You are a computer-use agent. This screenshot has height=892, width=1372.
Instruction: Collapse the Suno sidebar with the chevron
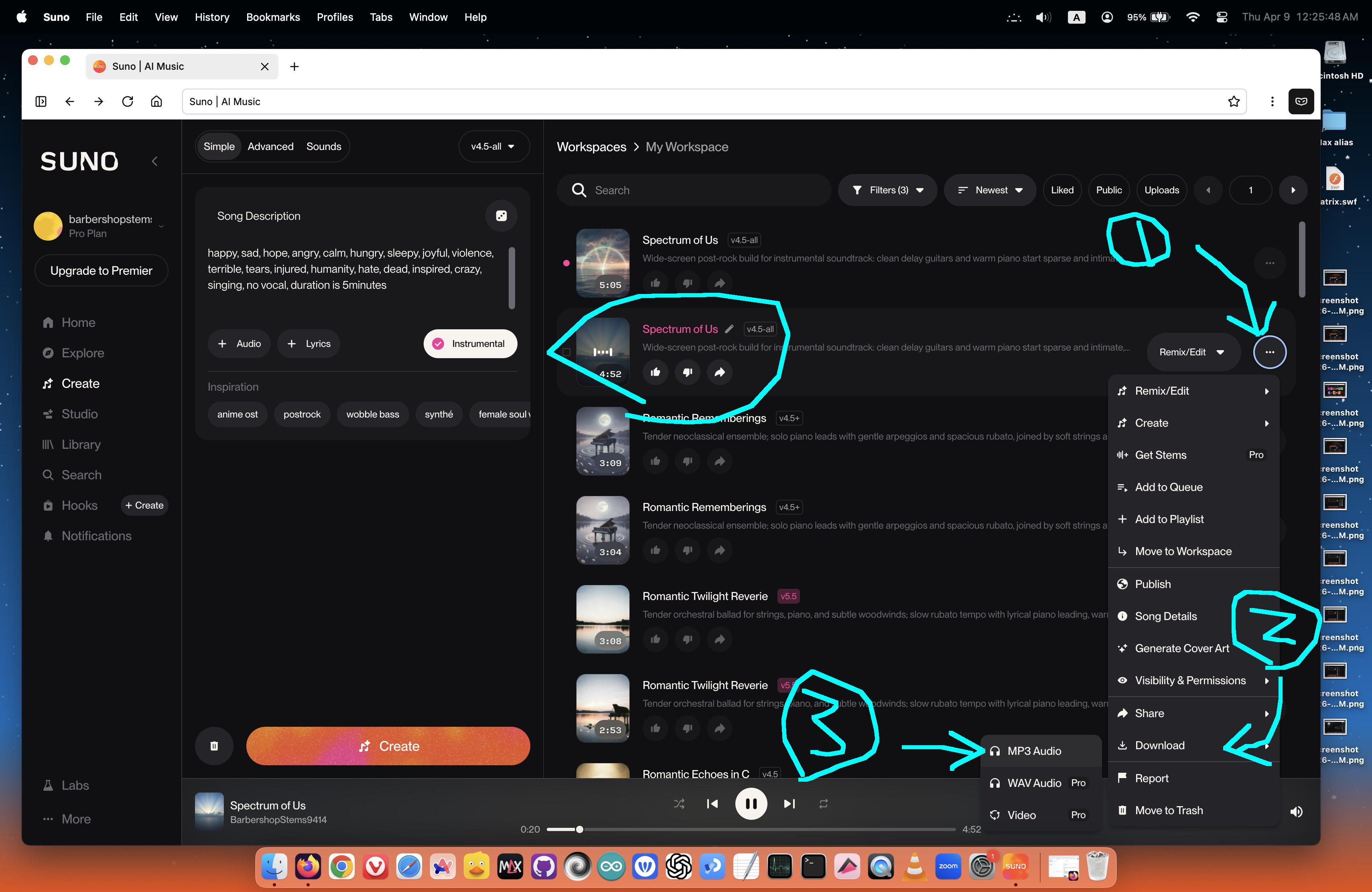tap(154, 161)
